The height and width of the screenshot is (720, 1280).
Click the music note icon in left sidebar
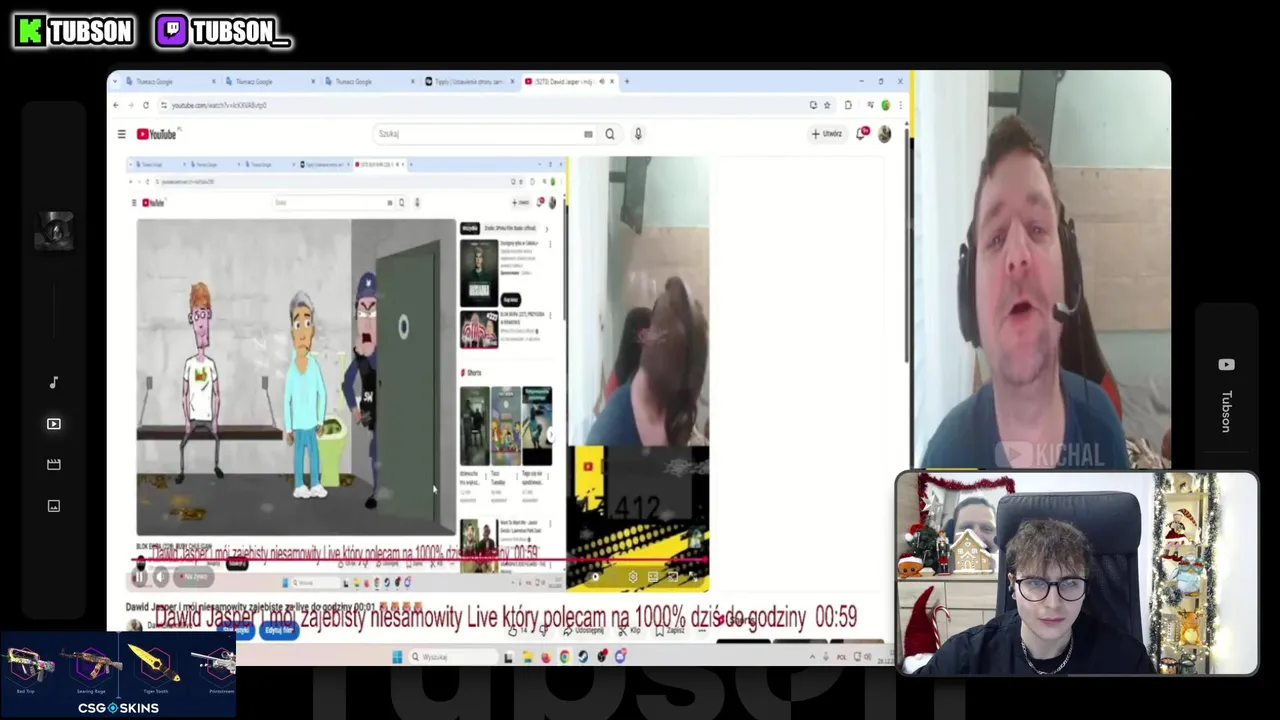(54, 382)
